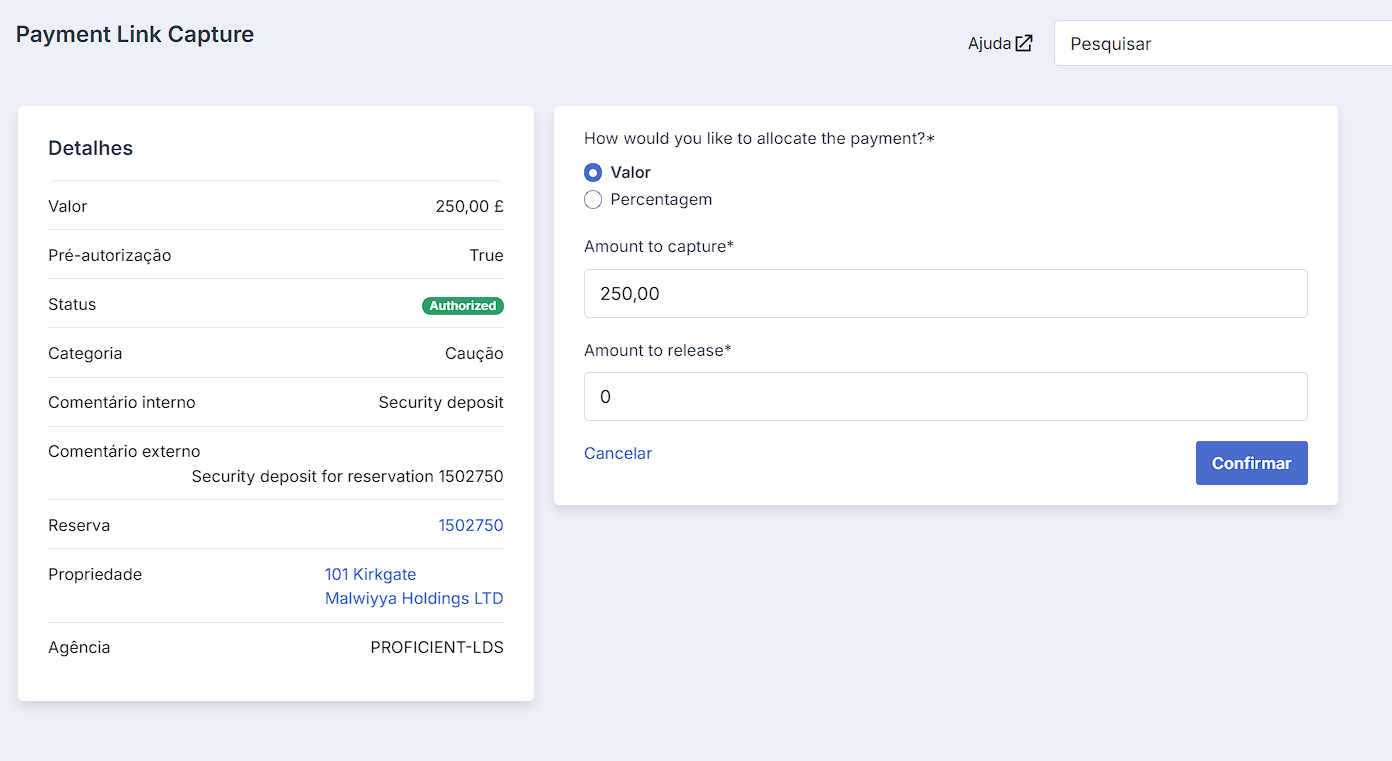Click the Amount to release field
The height and width of the screenshot is (761, 1392).
pos(946,397)
